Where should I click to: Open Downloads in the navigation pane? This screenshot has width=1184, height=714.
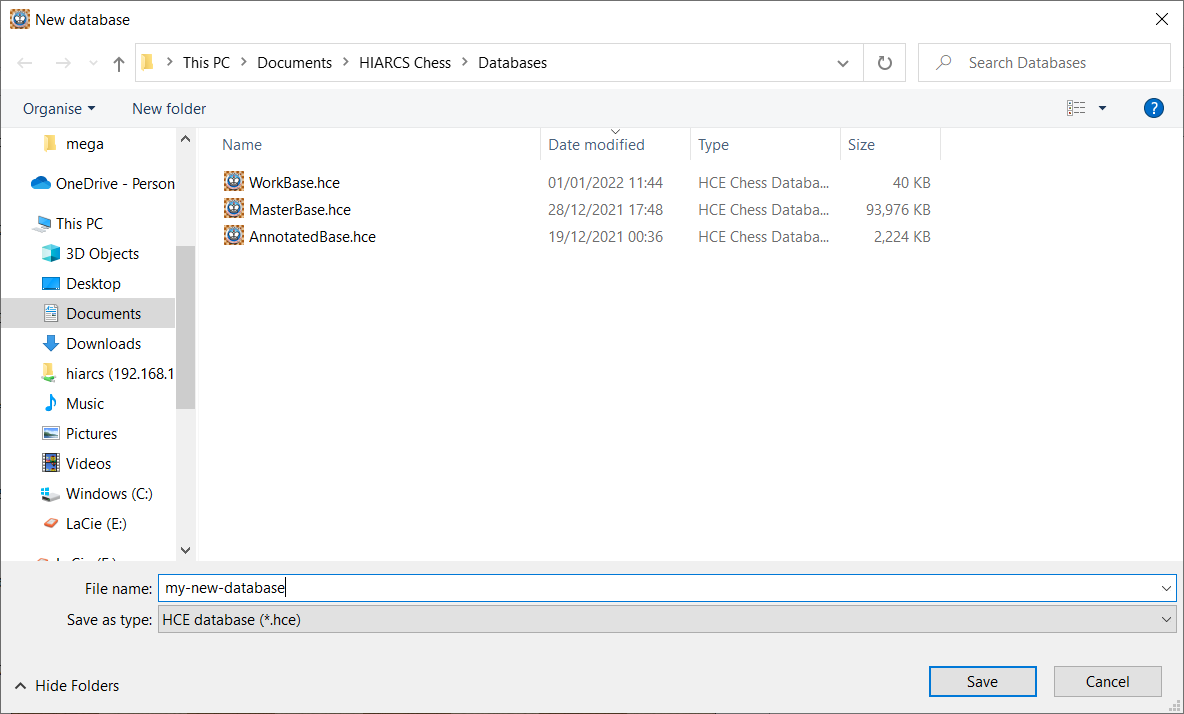coord(103,343)
